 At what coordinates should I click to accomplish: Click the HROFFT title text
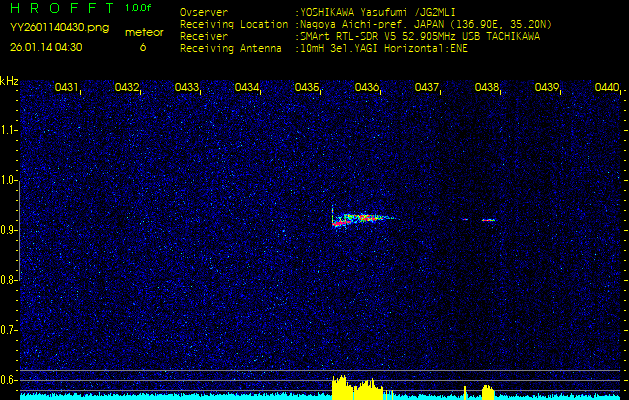pos(60,8)
